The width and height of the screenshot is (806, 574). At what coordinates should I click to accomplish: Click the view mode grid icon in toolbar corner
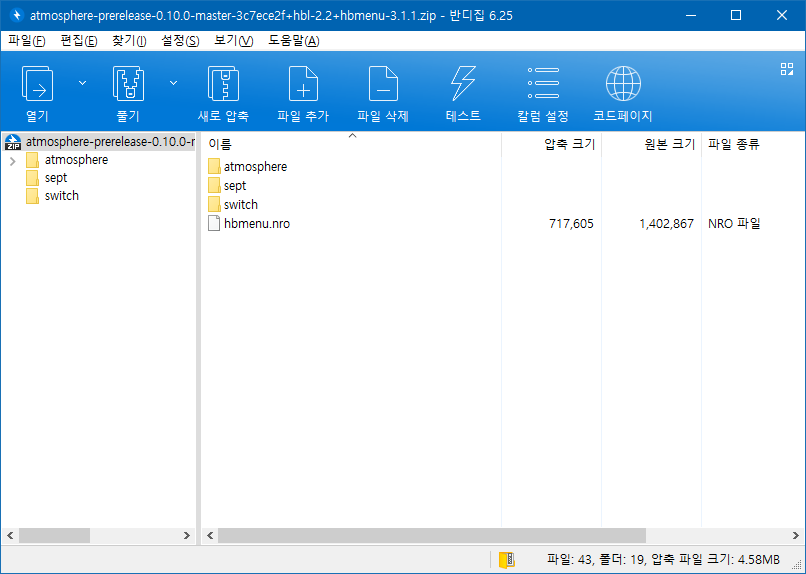pos(787,69)
